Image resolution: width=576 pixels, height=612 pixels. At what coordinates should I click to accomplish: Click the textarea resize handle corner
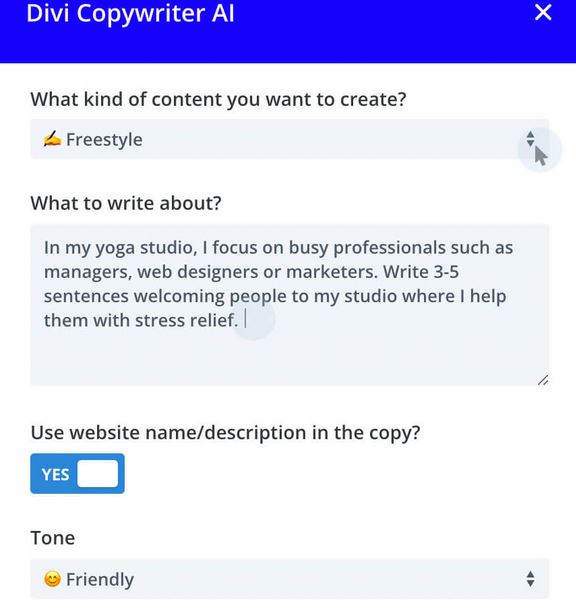(543, 380)
